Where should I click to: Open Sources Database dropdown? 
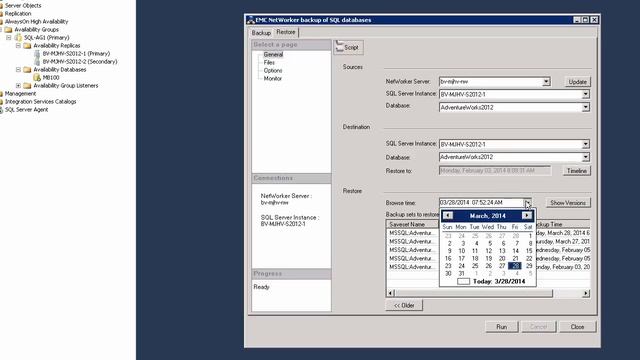pos(585,107)
